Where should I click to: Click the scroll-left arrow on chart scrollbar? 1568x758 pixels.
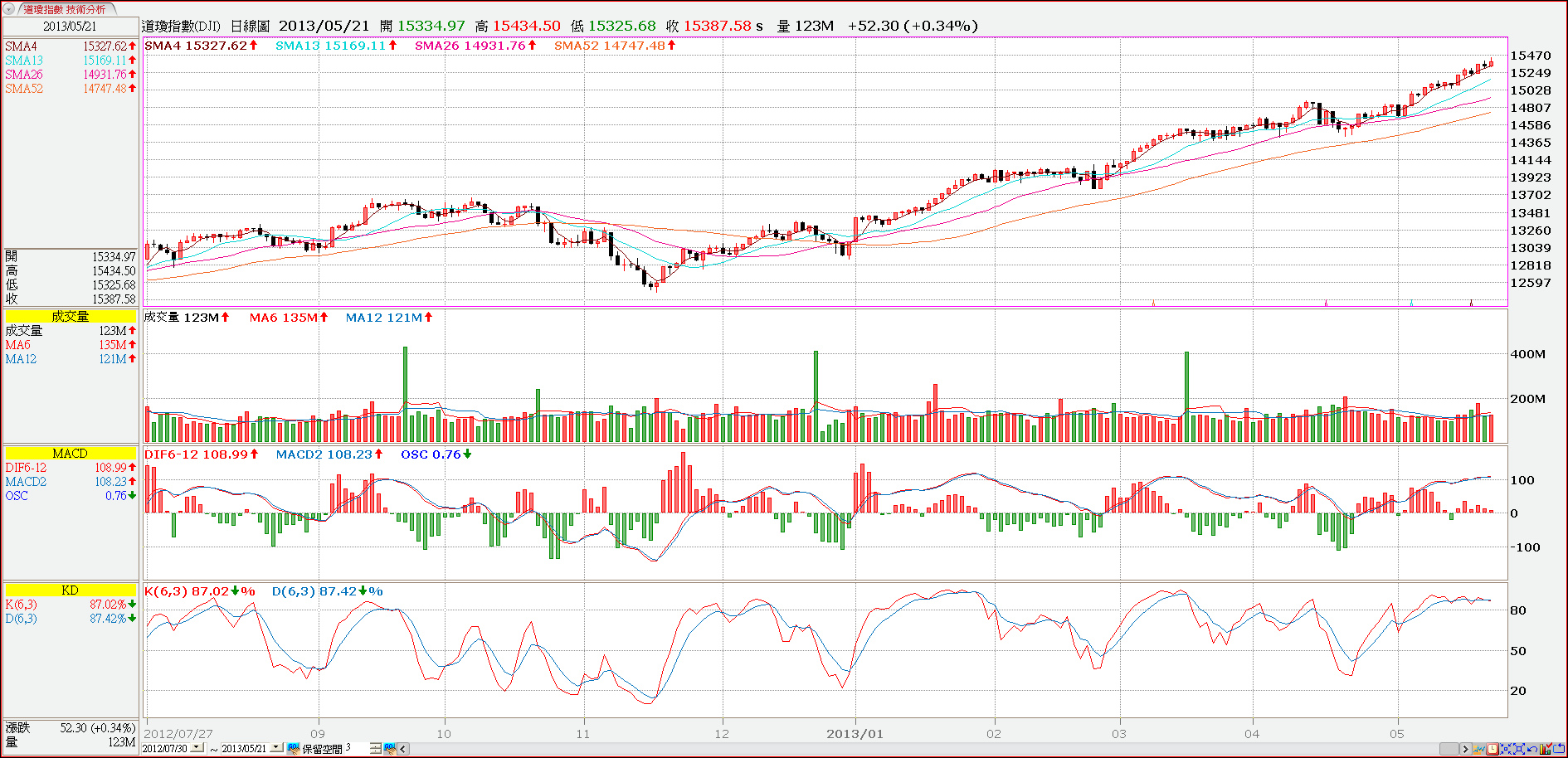(403, 748)
